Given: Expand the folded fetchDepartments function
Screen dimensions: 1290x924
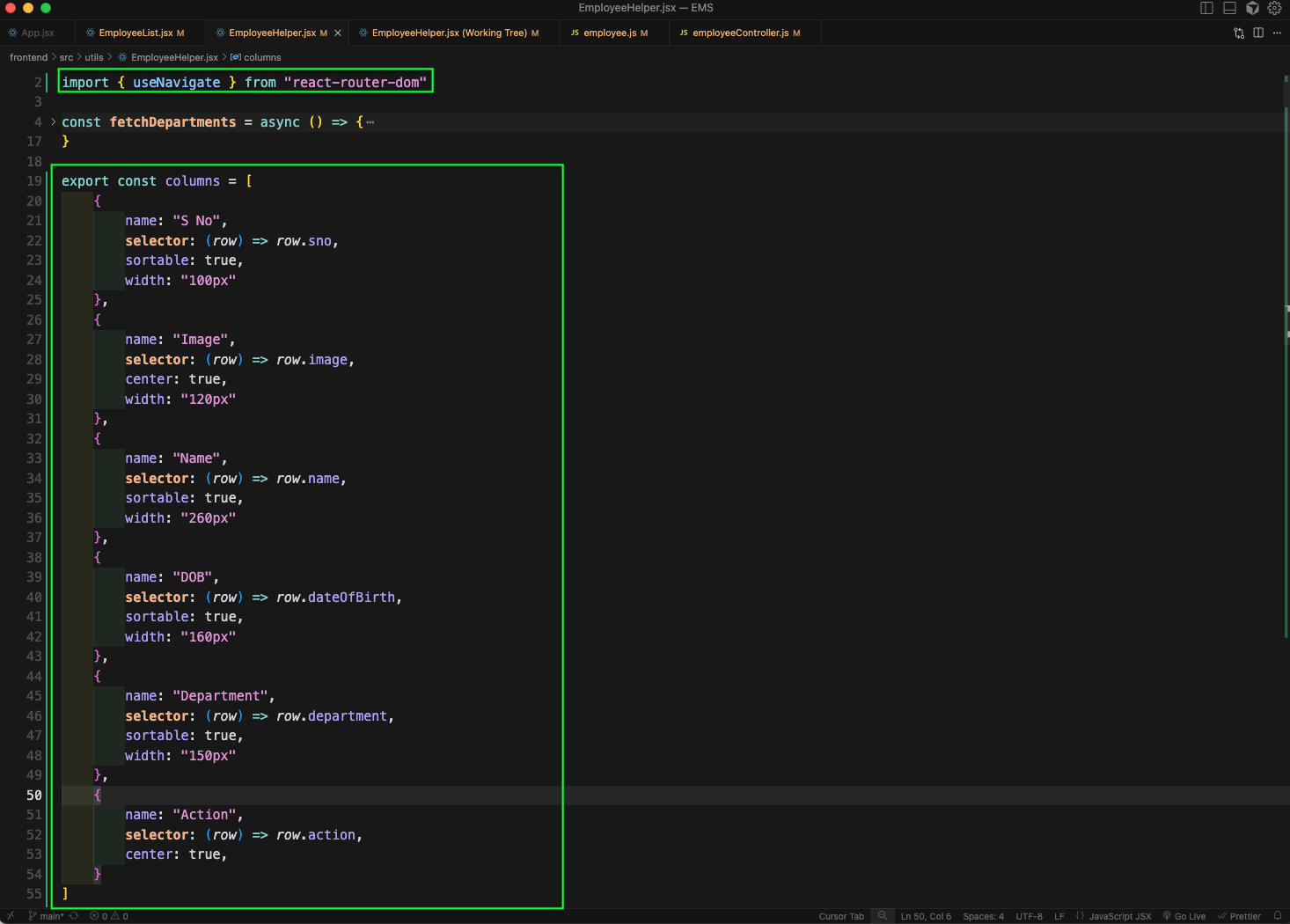Looking at the screenshot, I should (53, 122).
